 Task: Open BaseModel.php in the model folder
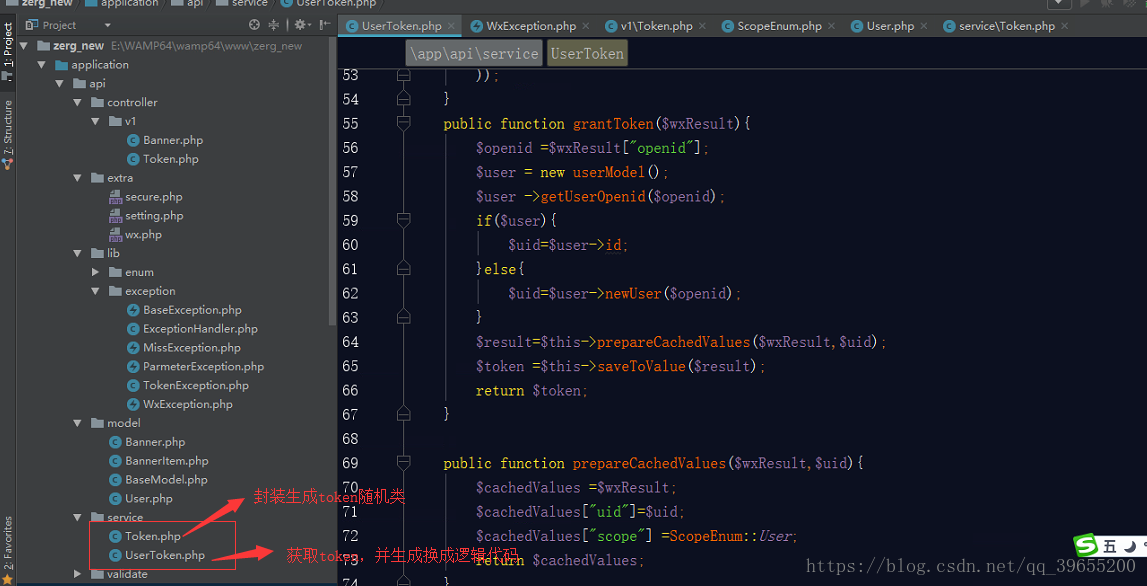coord(166,480)
